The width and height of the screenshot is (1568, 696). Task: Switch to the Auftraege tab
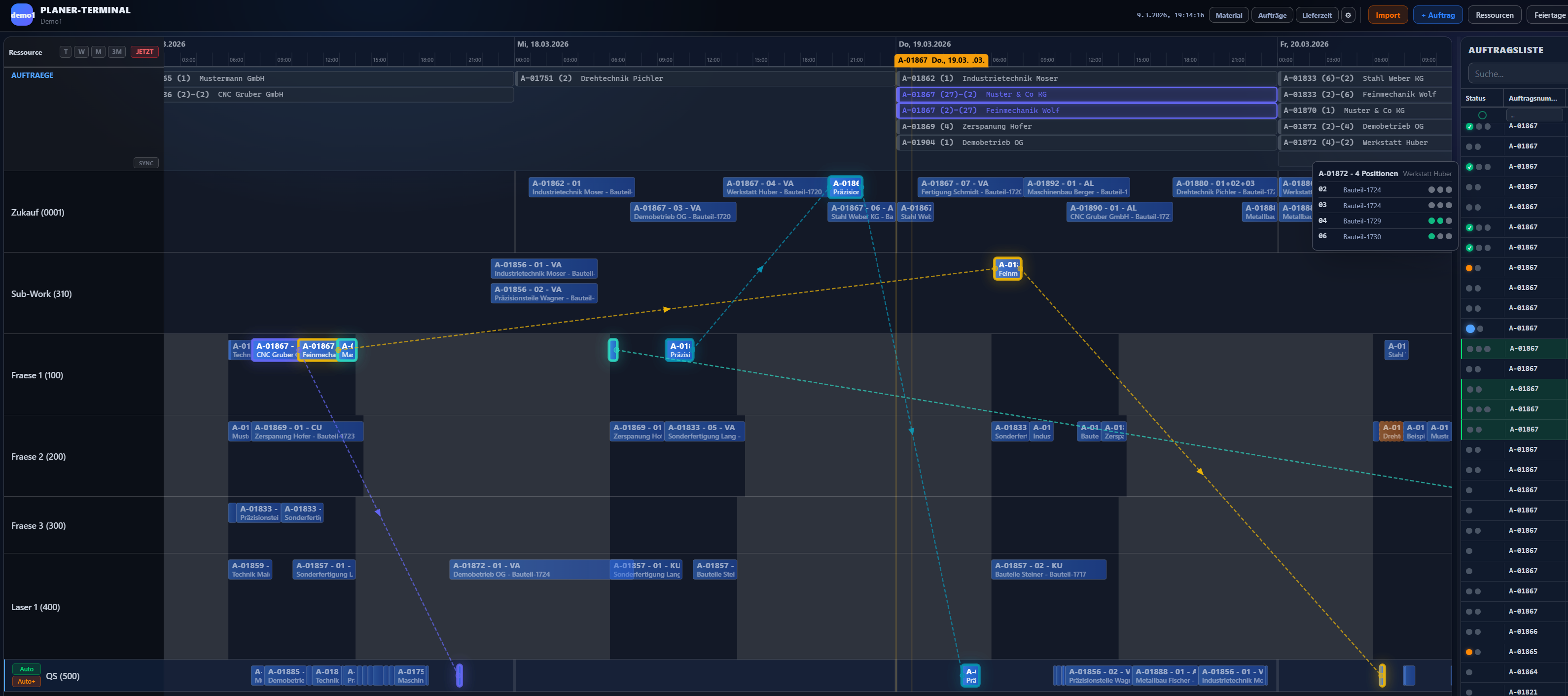[1272, 15]
